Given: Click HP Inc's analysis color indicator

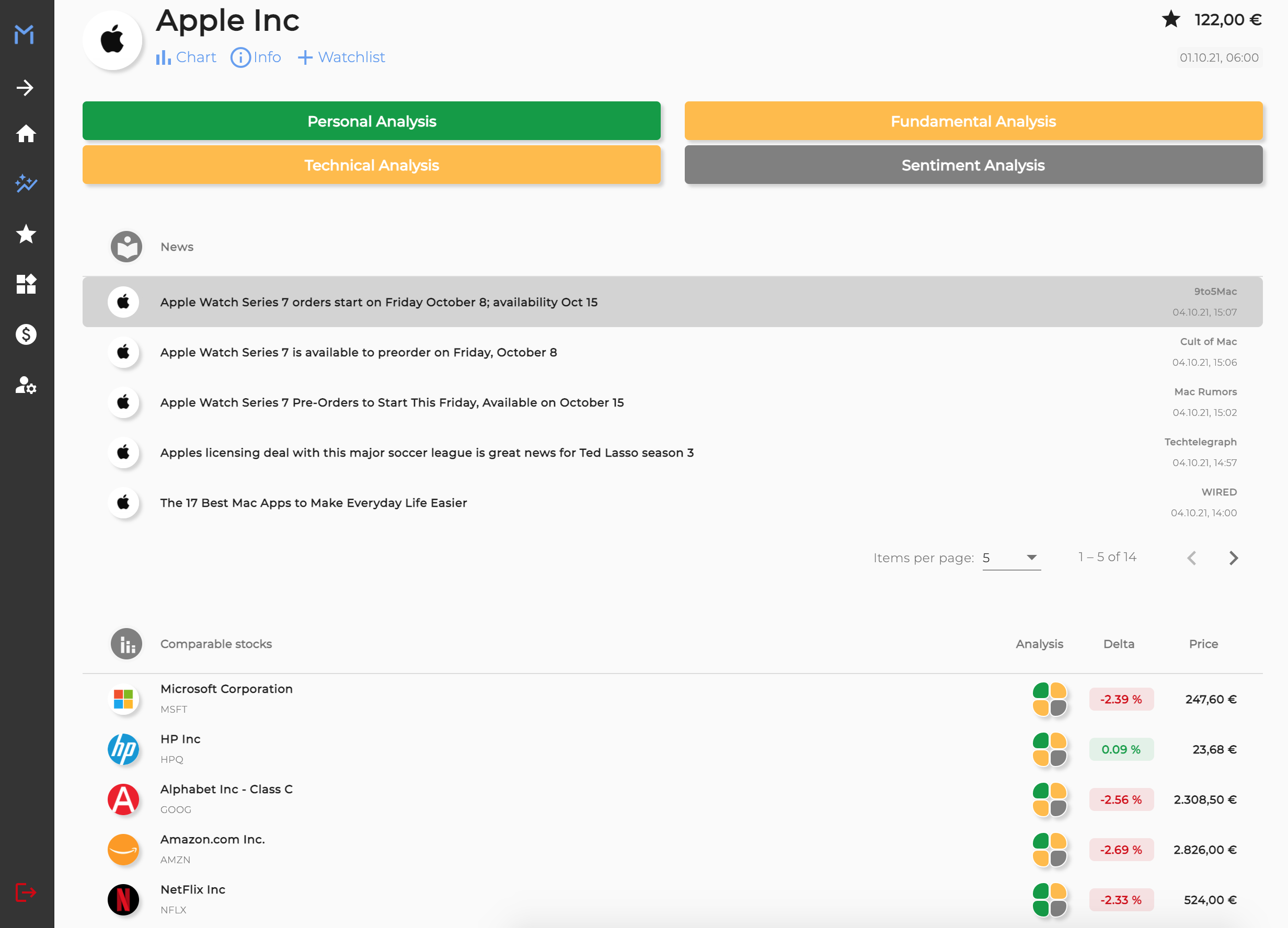Looking at the screenshot, I should tap(1050, 749).
